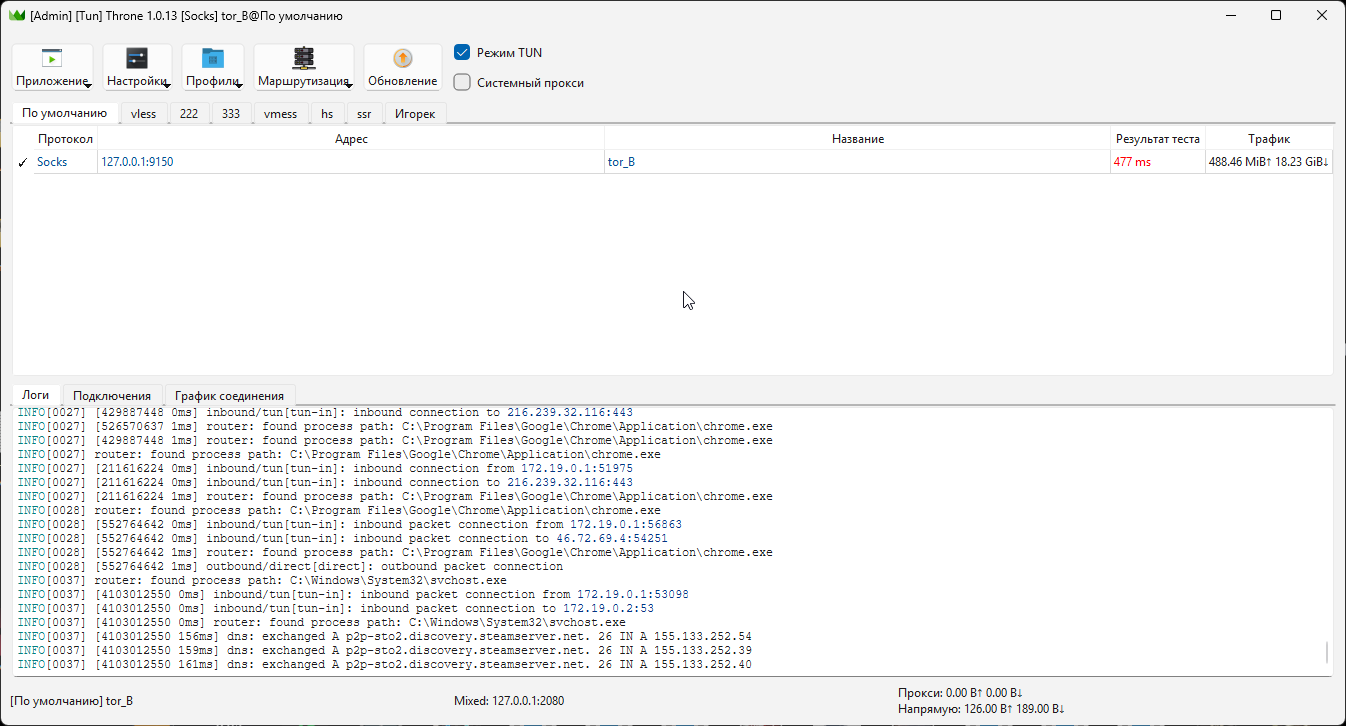The height and width of the screenshot is (726, 1346).
Task: Open the Подключения tab
Action: (x=112, y=396)
